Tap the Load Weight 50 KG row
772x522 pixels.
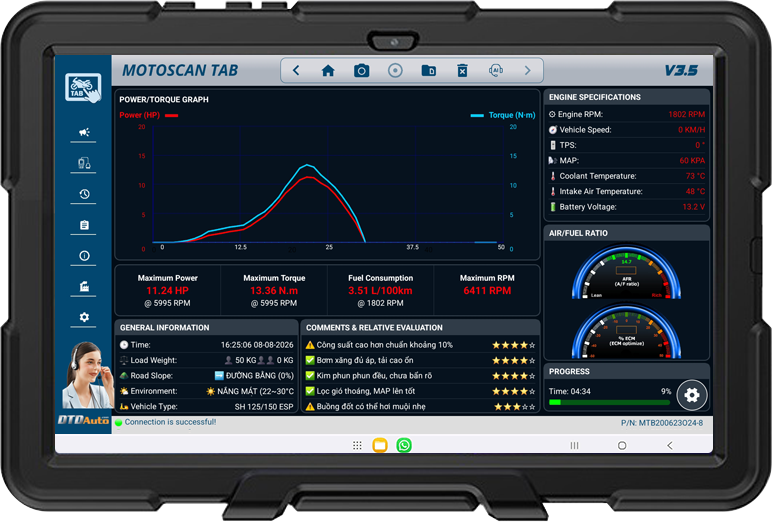(206, 360)
